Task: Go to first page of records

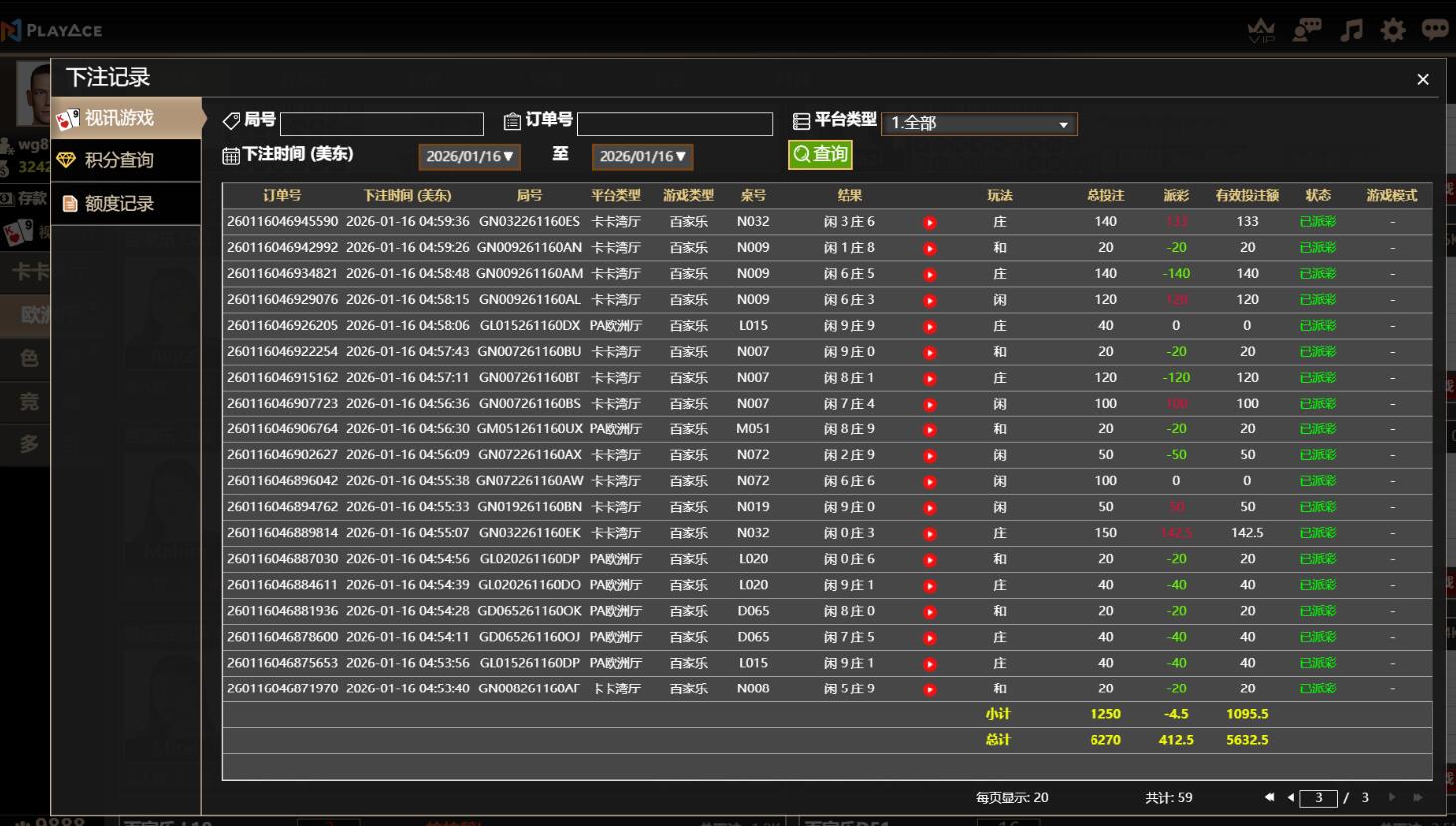Action: tap(1269, 797)
